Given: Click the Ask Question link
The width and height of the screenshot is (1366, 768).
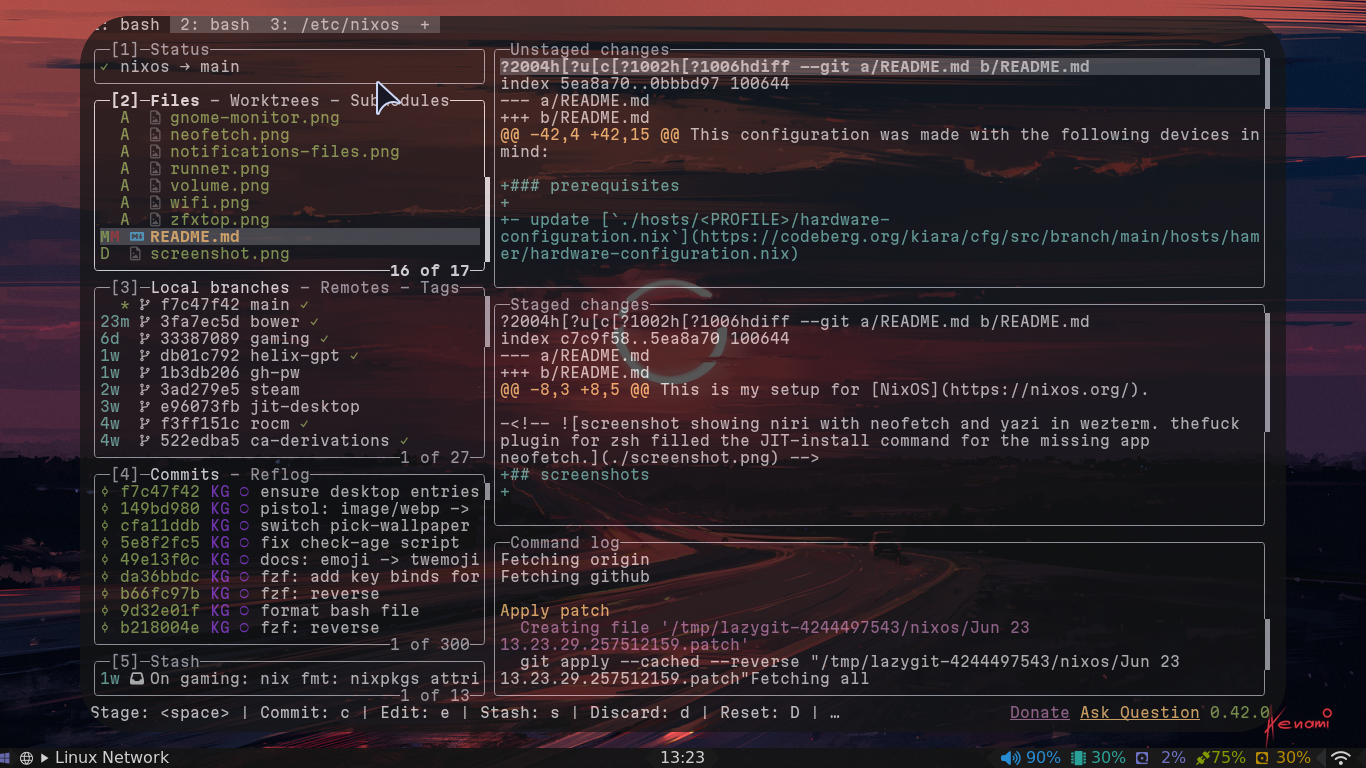Looking at the screenshot, I should point(1140,713).
